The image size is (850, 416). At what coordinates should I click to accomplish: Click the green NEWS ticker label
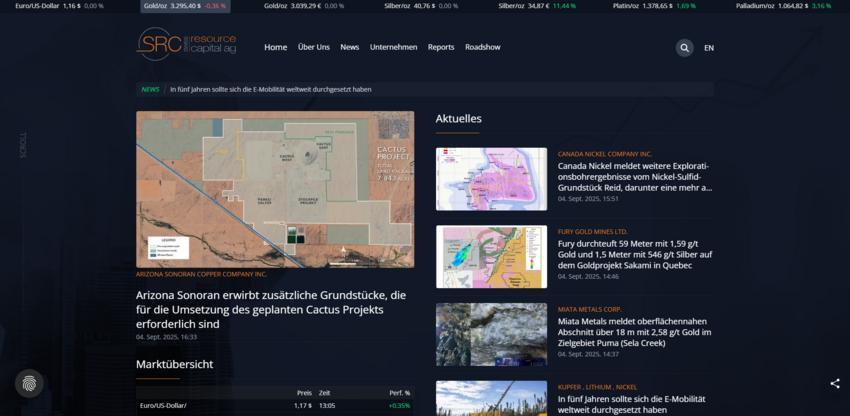click(x=150, y=89)
